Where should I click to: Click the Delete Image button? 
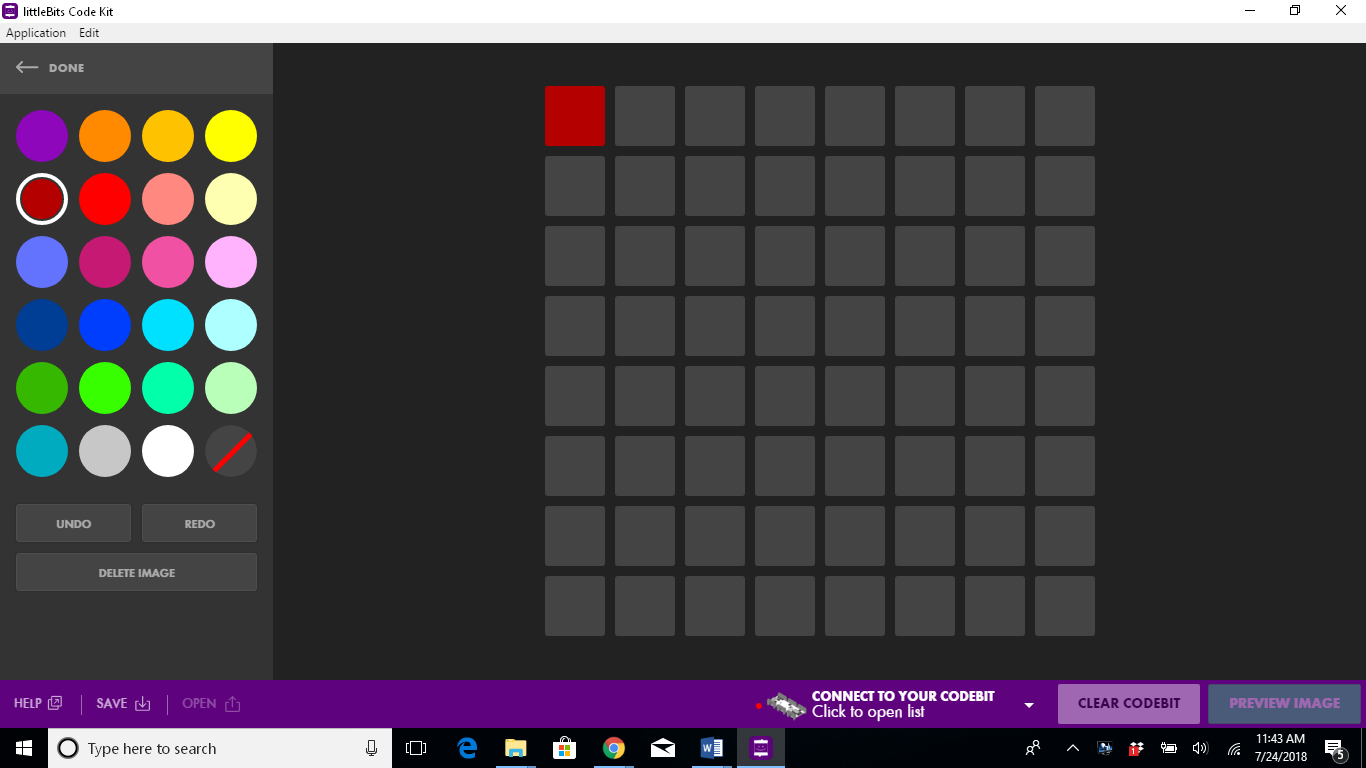pyautogui.click(x=136, y=573)
